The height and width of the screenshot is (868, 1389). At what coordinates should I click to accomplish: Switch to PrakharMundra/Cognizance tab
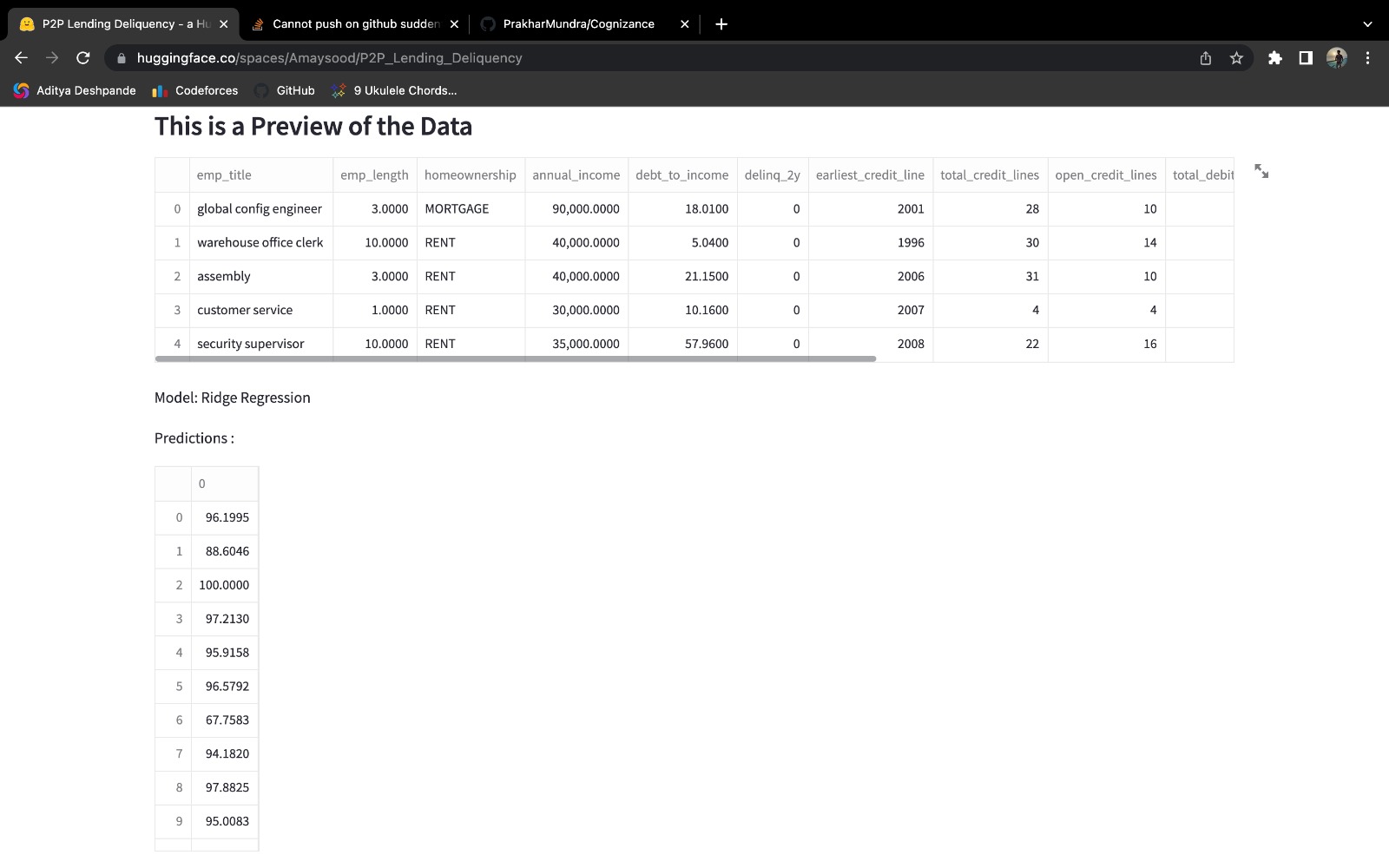[584, 24]
